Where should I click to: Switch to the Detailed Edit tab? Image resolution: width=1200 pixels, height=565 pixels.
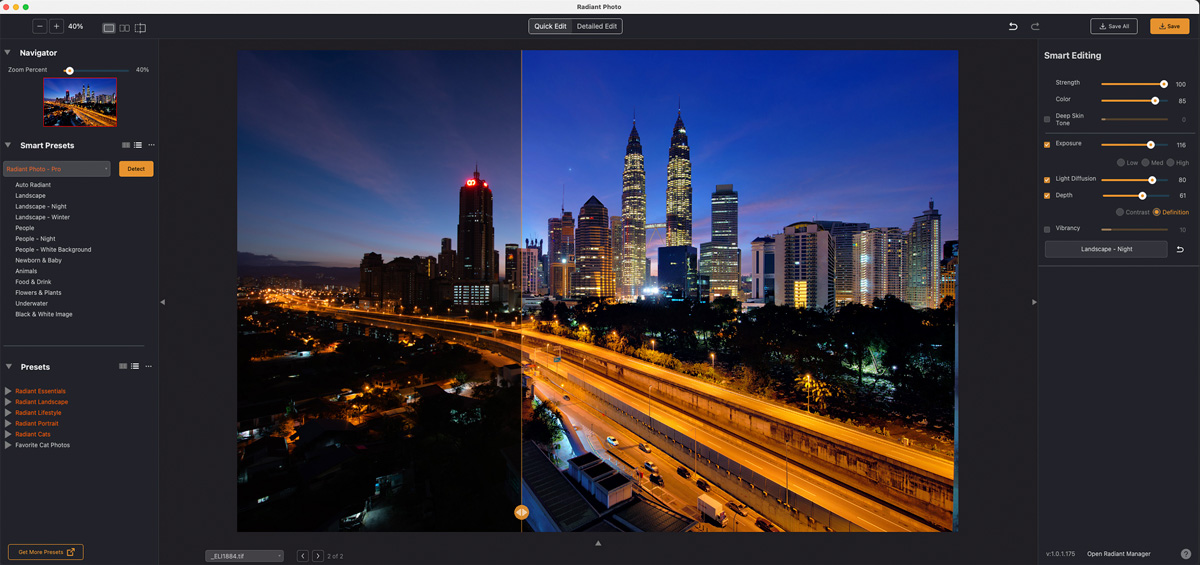click(x=597, y=27)
